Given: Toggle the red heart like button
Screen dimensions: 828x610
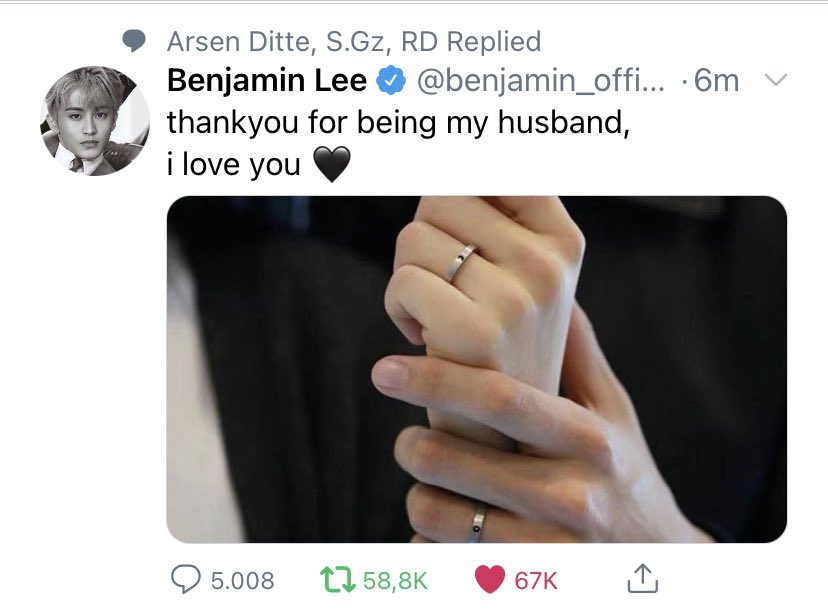Looking at the screenshot, I should [490, 579].
